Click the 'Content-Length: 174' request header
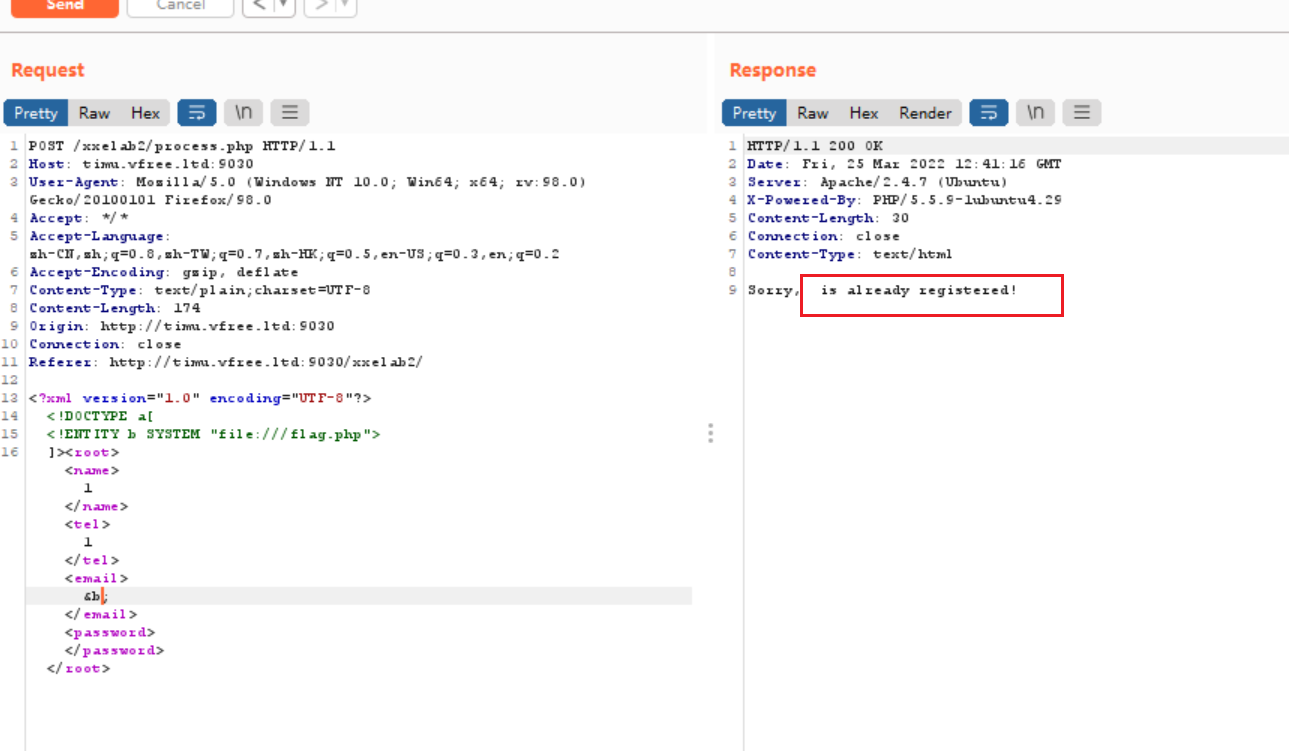The height and width of the screenshot is (751, 1289). point(114,308)
